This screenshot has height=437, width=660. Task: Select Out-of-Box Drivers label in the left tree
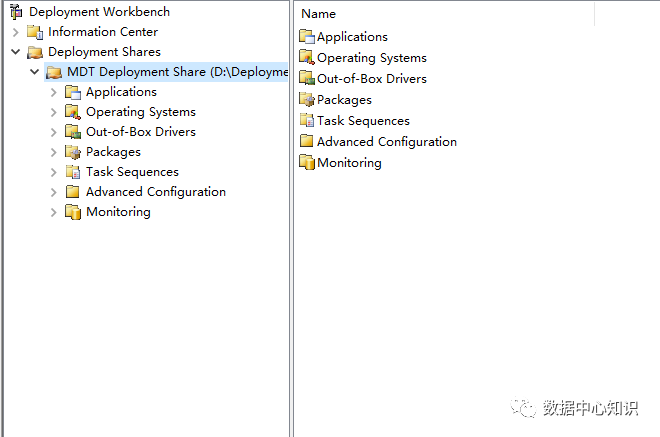pyautogui.click(x=141, y=132)
